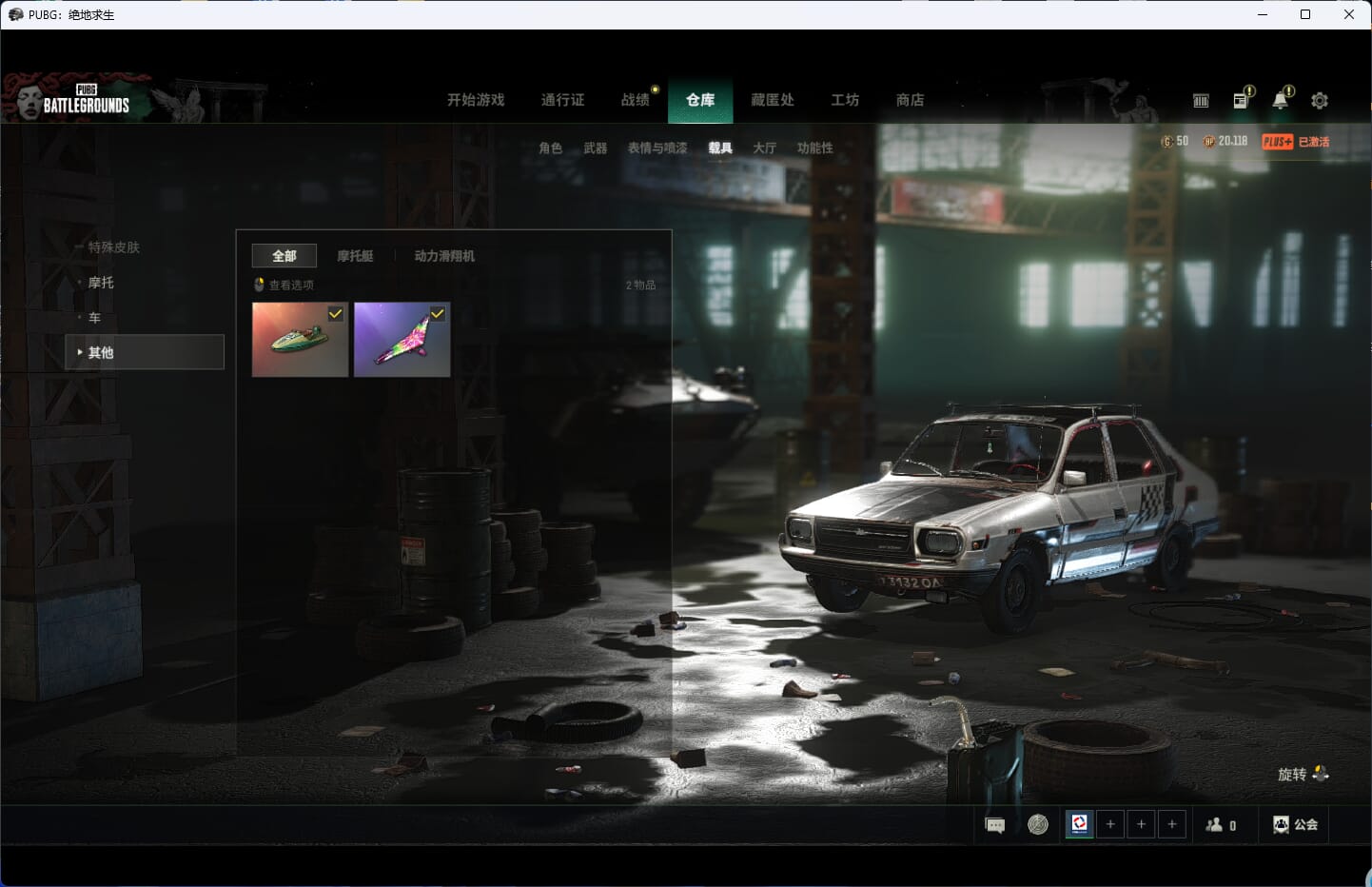Click the 已激活 activated status text

click(x=1314, y=142)
